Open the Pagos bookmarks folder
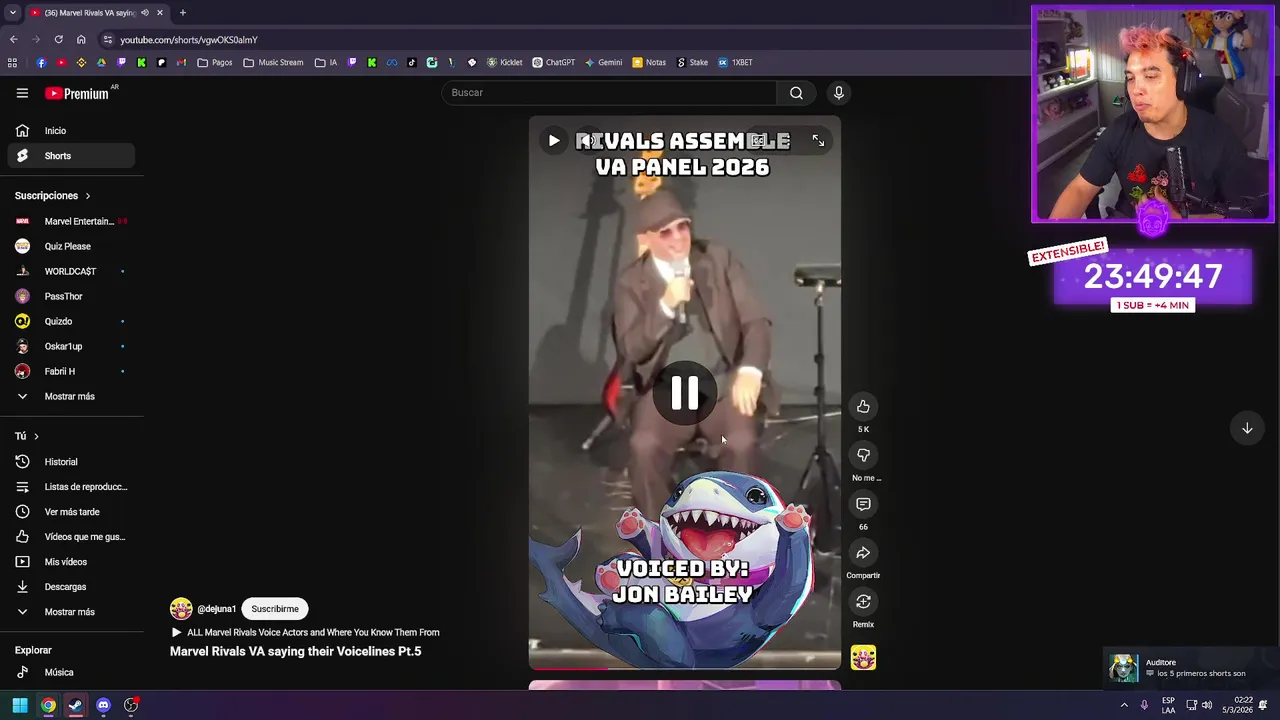Viewport: 1280px width, 720px height. coord(215,62)
